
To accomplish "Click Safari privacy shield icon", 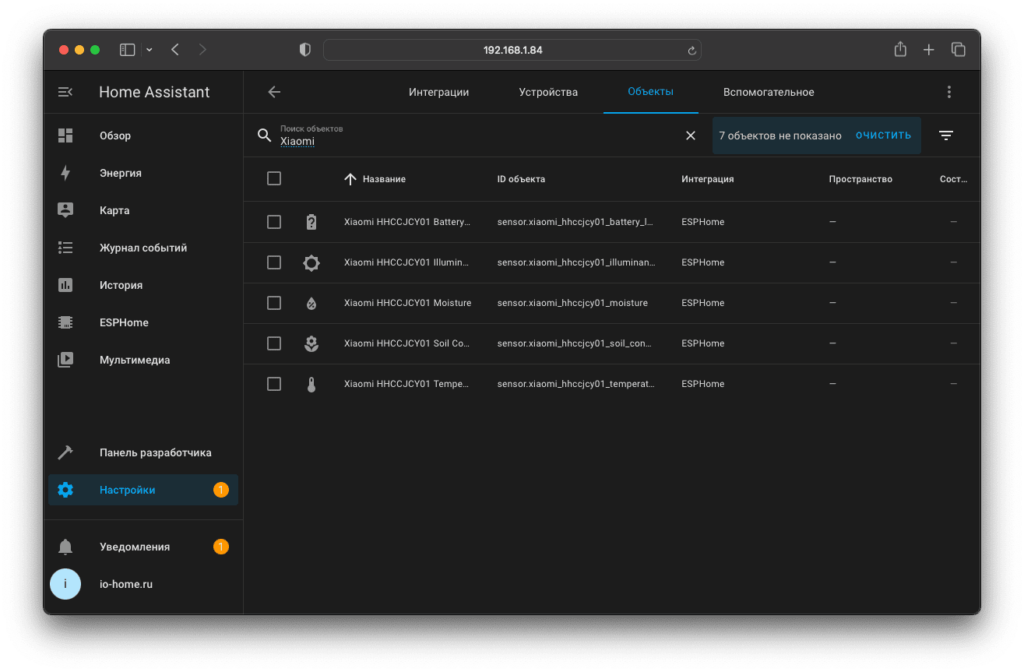I will pyautogui.click(x=305, y=50).
